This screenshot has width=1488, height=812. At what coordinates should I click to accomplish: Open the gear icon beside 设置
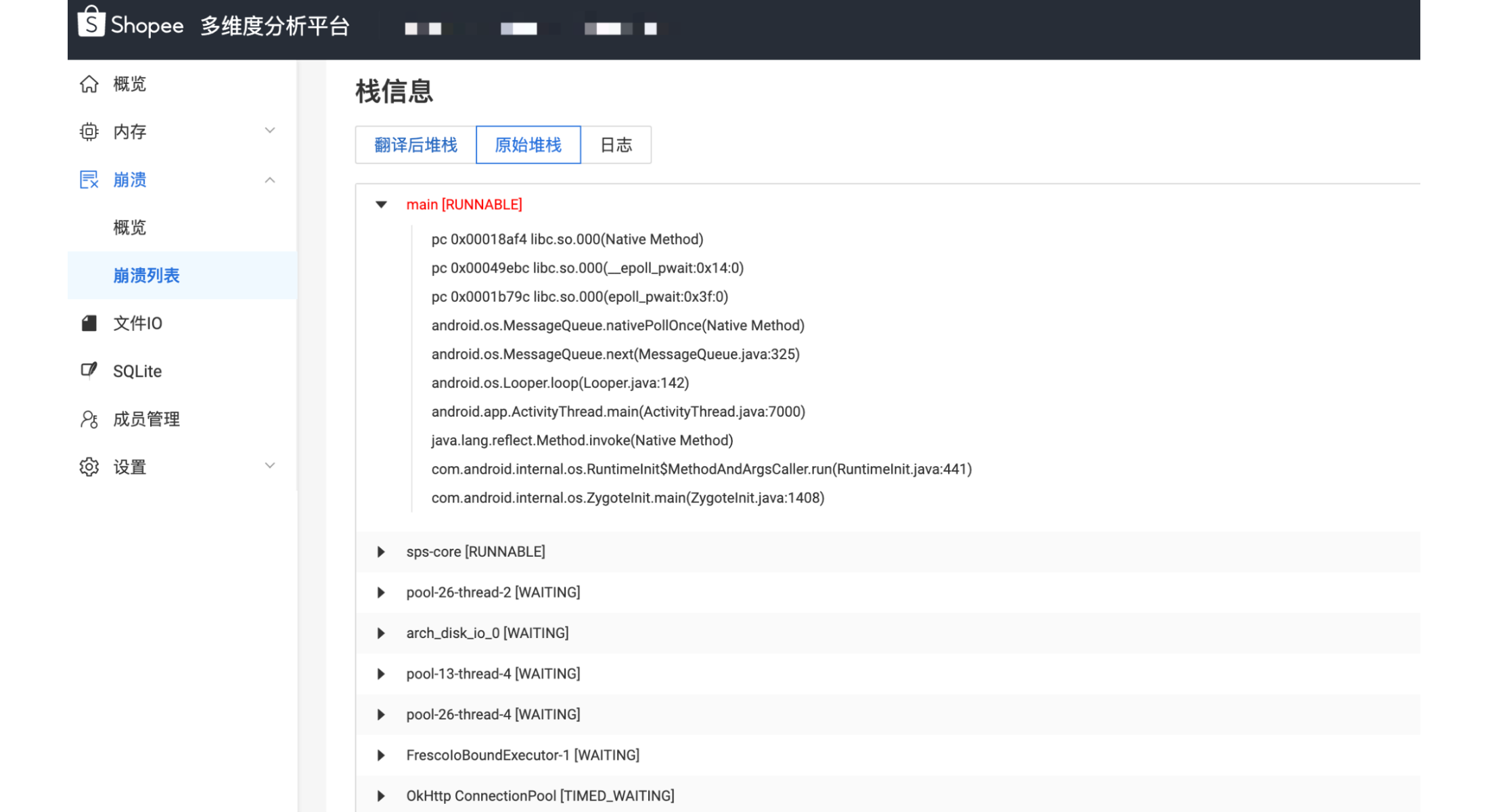(x=89, y=466)
